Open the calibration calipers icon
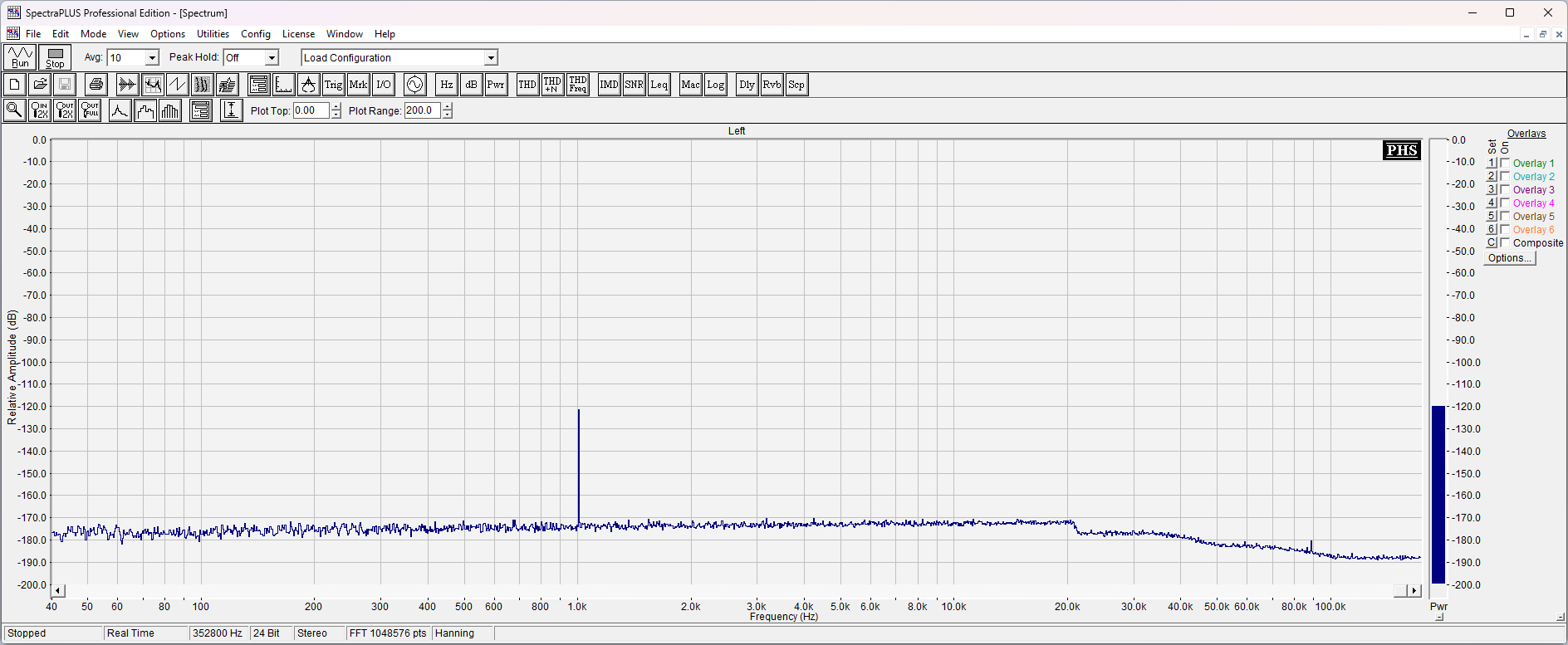This screenshot has width=1568, height=645. (x=309, y=85)
